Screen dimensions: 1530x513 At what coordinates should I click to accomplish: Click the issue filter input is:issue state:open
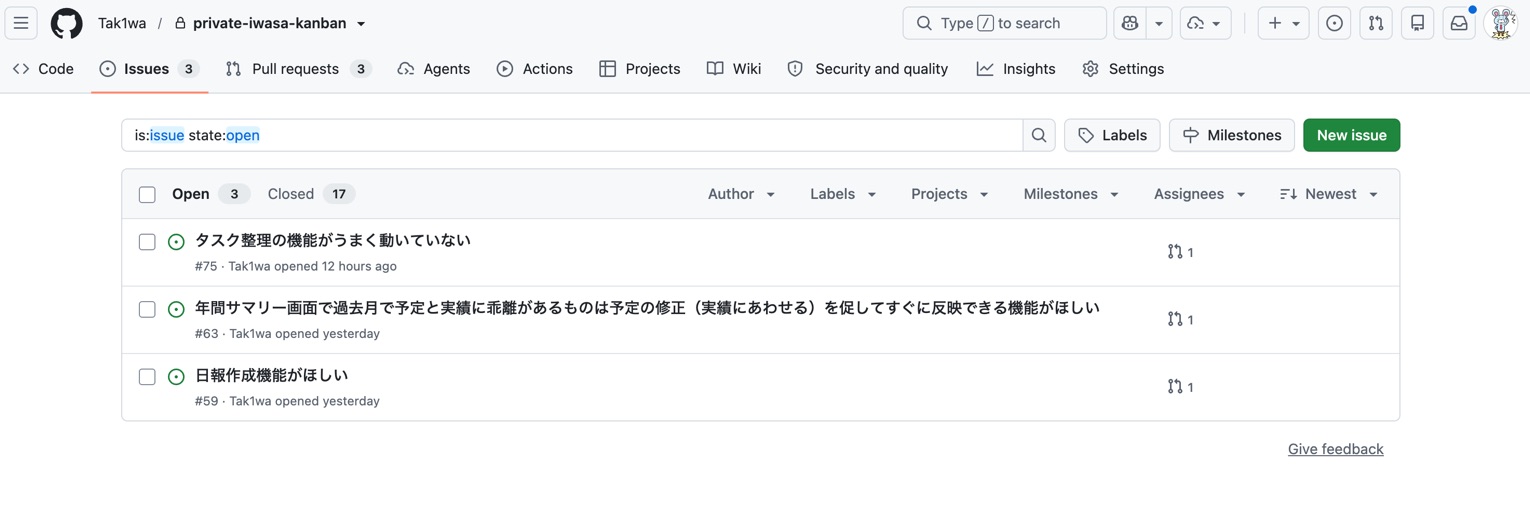click(x=572, y=135)
